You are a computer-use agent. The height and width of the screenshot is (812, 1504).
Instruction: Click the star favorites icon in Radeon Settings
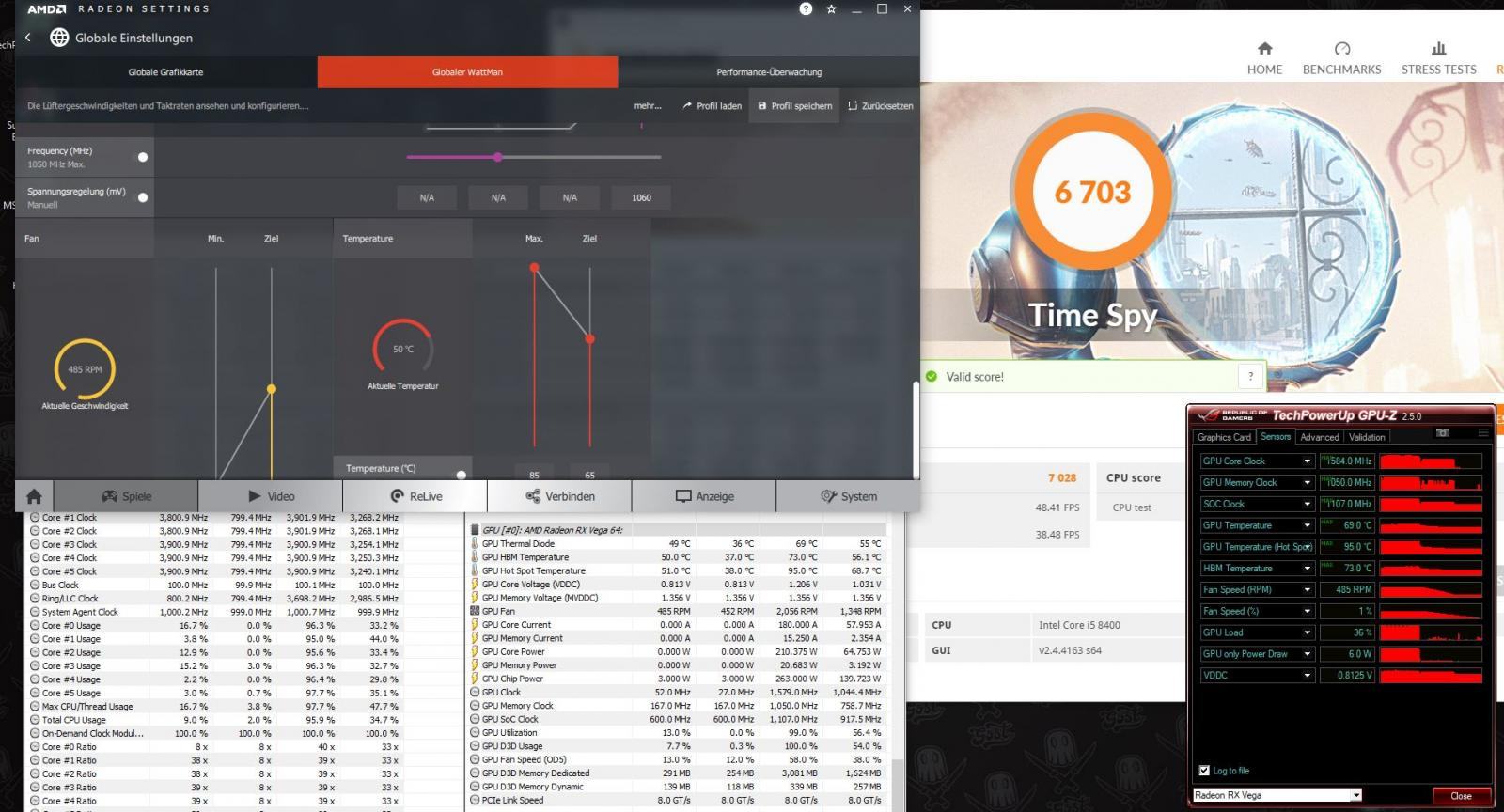[831, 8]
